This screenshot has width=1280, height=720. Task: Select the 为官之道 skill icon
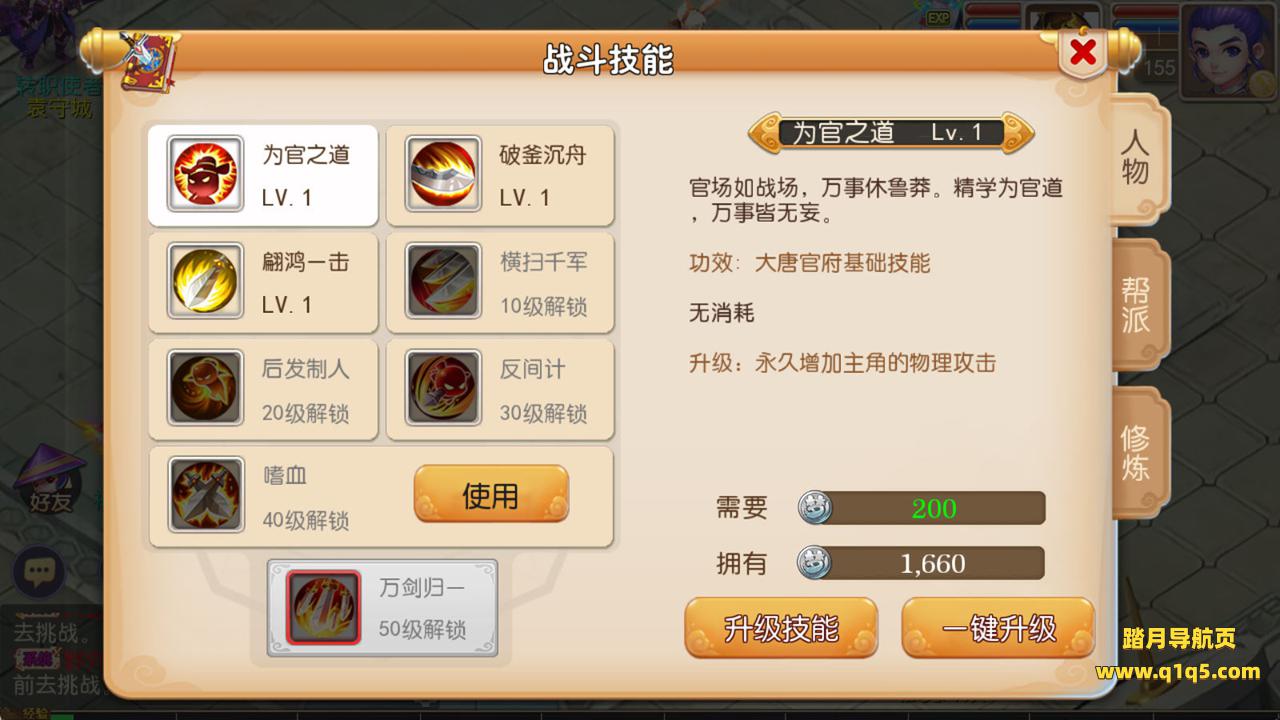pyautogui.click(x=205, y=173)
